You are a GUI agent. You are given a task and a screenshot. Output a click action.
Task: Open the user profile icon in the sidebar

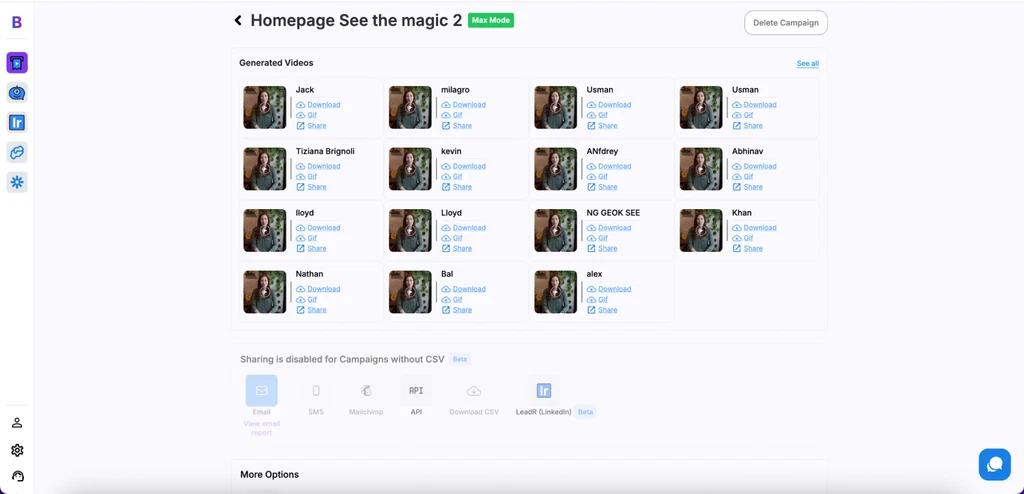point(17,423)
